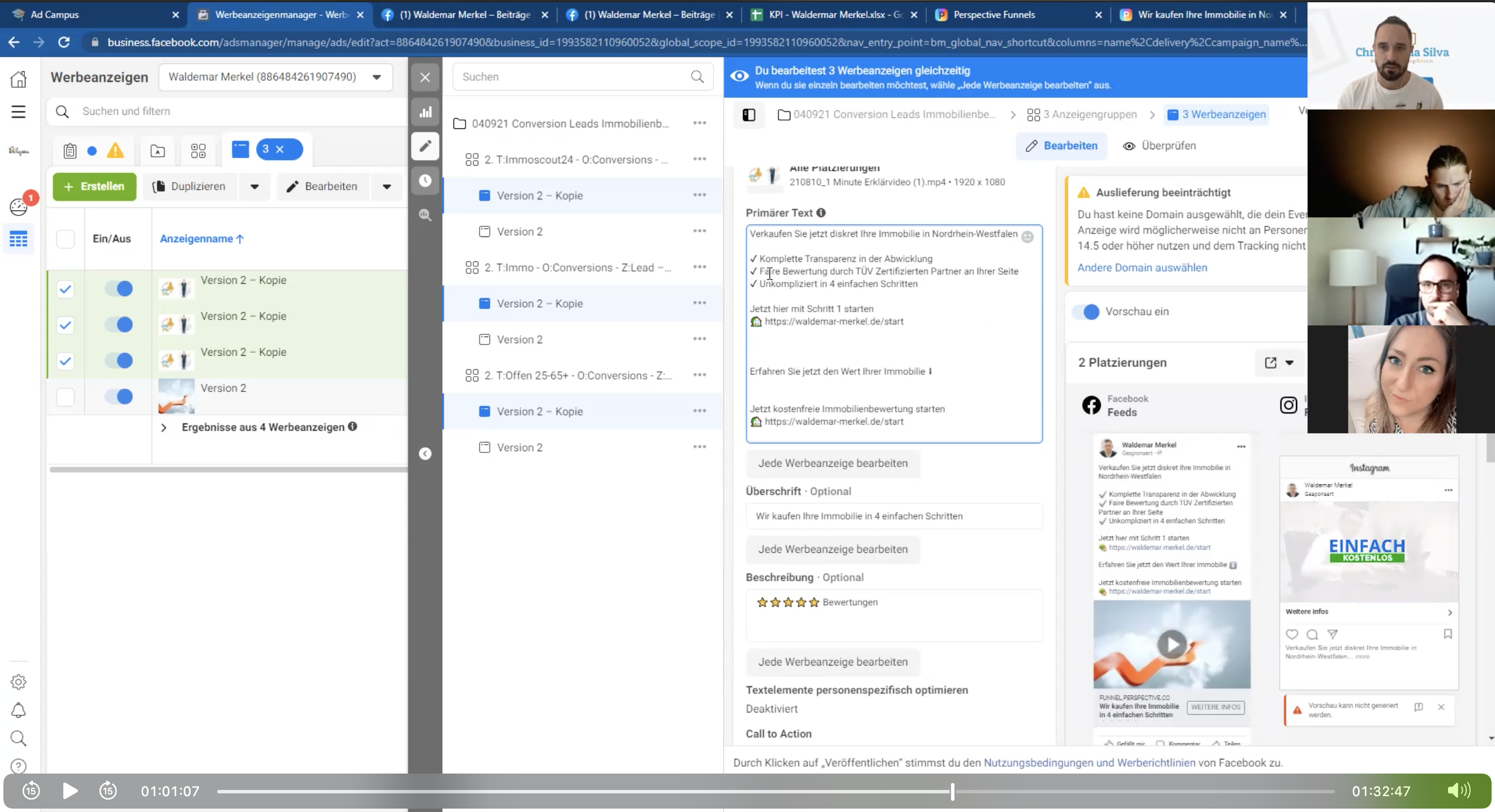Switch to ad sets grid icon tab
This screenshot has width=1495, height=812.
point(198,151)
